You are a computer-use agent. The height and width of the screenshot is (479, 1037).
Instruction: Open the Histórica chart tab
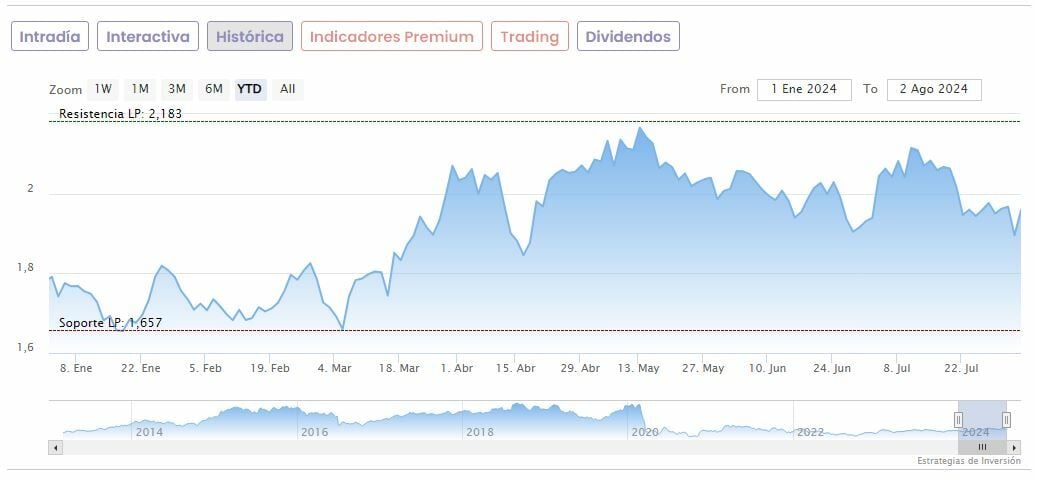tap(250, 37)
